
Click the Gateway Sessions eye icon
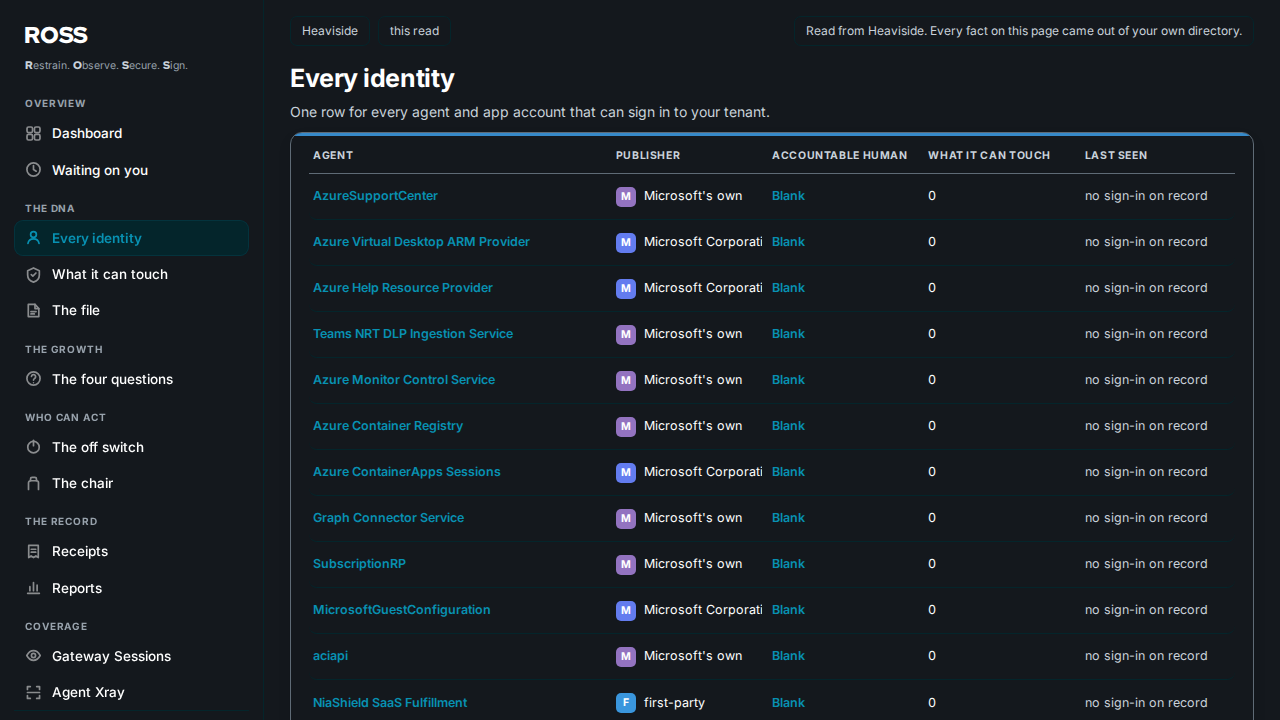(x=33, y=656)
